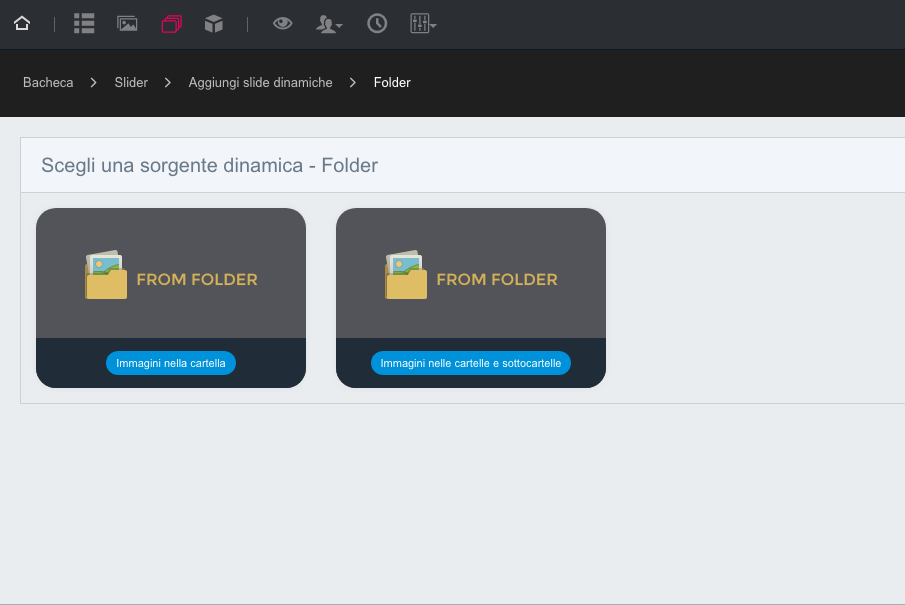Image resolution: width=905 pixels, height=605 pixels.
Task: Click the clock history icon
Action: tap(377, 24)
